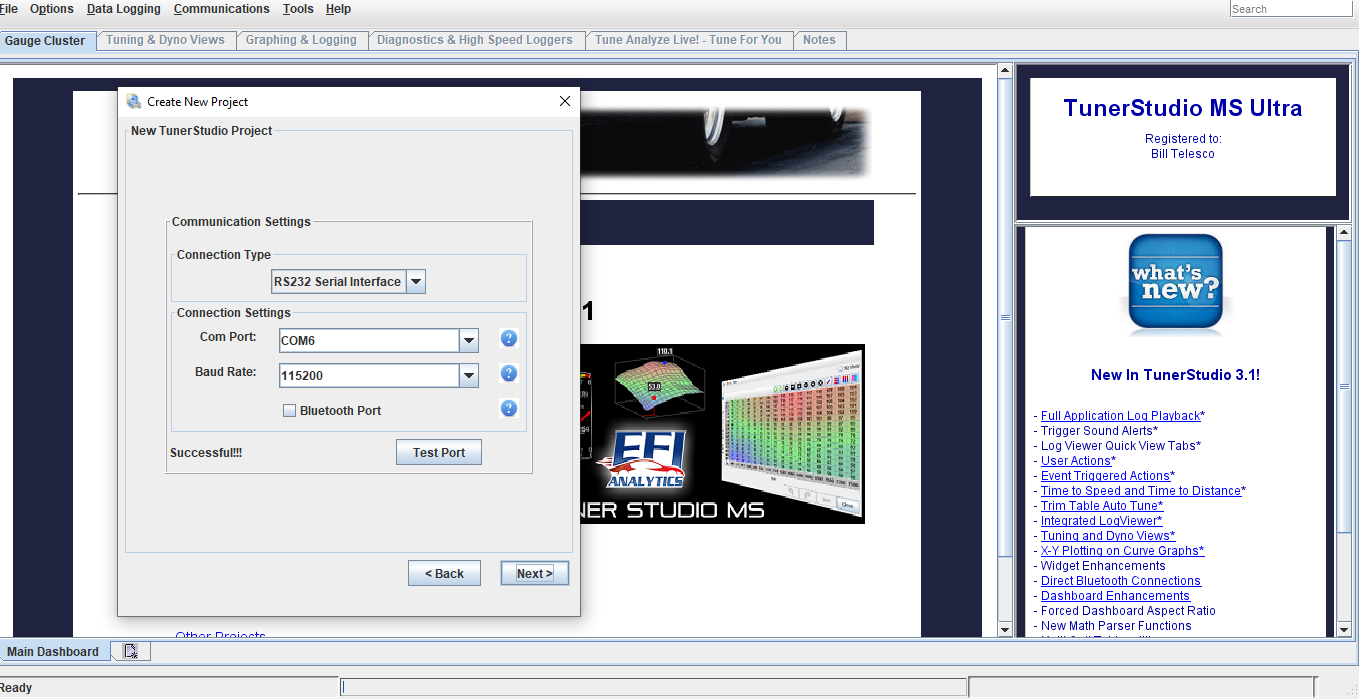Click the Trigger Sound Alerts text

coord(1097,431)
